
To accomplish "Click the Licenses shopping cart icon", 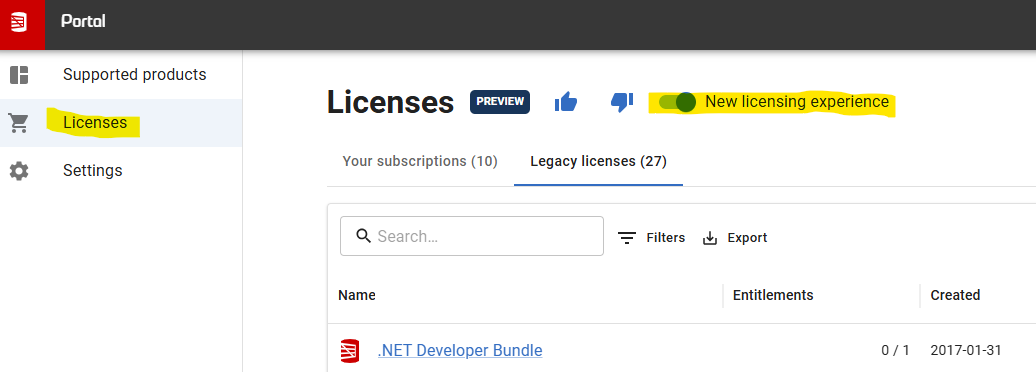I will click(x=18, y=123).
